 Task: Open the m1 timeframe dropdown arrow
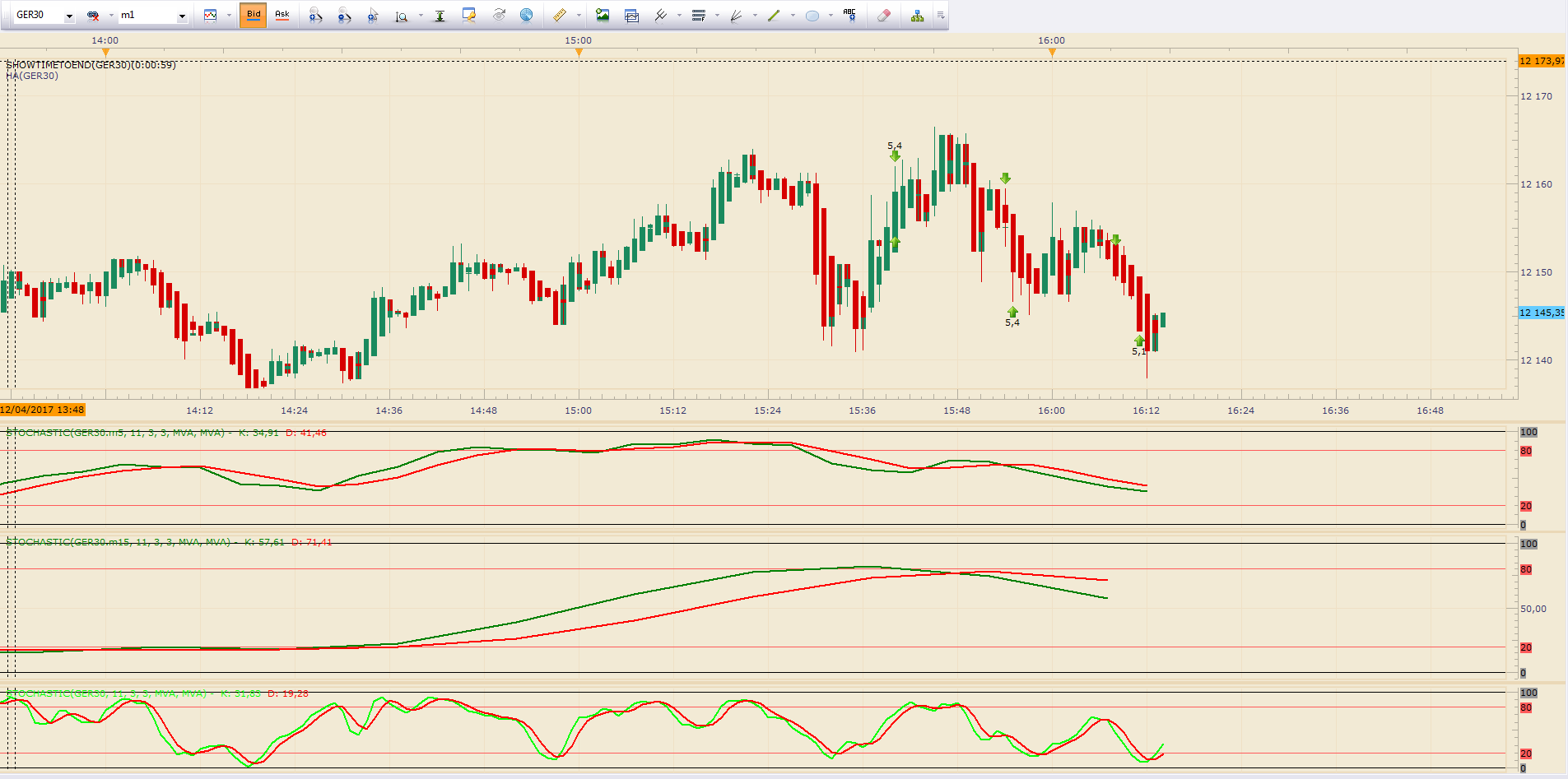pos(182,16)
